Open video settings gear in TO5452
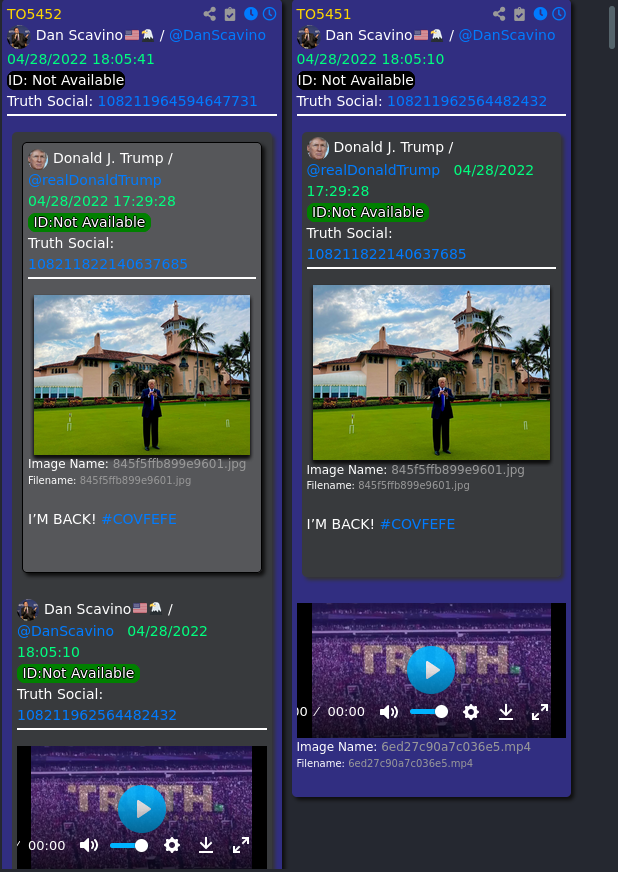 [172, 845]
